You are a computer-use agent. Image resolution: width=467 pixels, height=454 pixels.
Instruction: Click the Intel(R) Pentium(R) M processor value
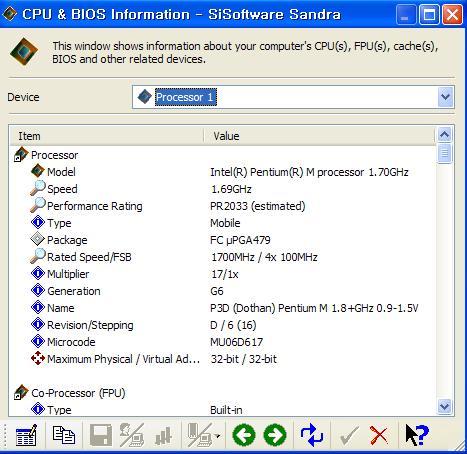(309, 172)
